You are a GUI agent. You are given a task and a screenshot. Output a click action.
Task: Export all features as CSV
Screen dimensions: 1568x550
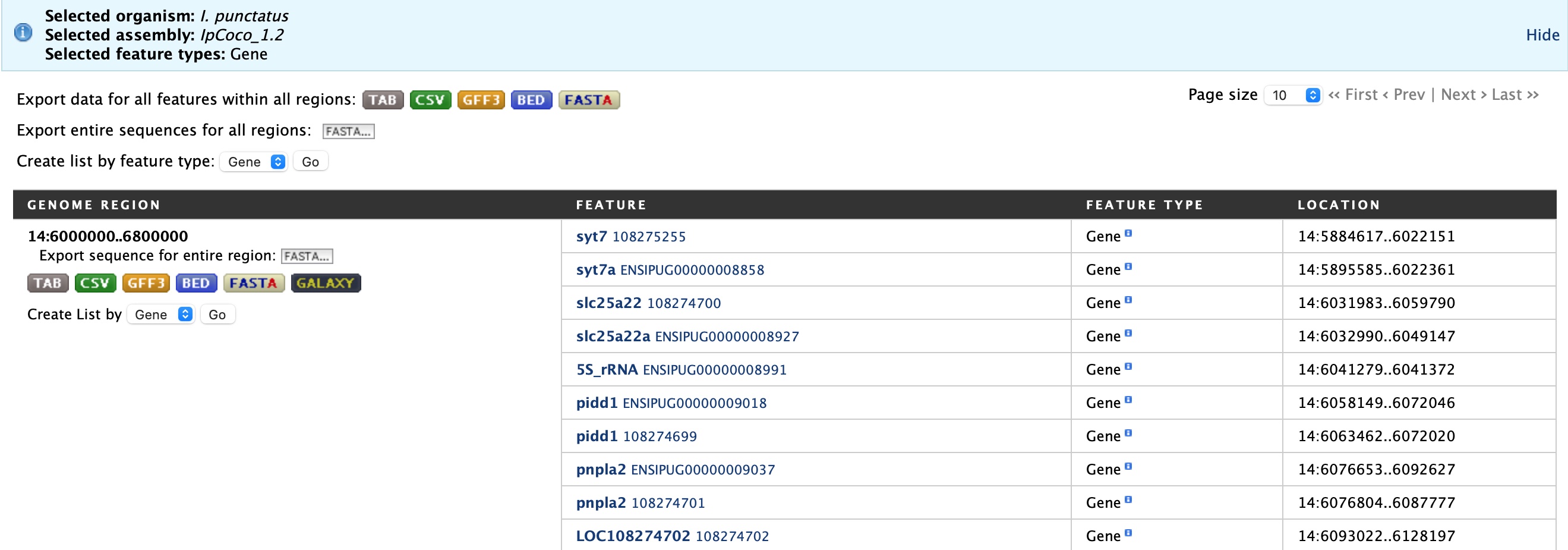point(430,100)
